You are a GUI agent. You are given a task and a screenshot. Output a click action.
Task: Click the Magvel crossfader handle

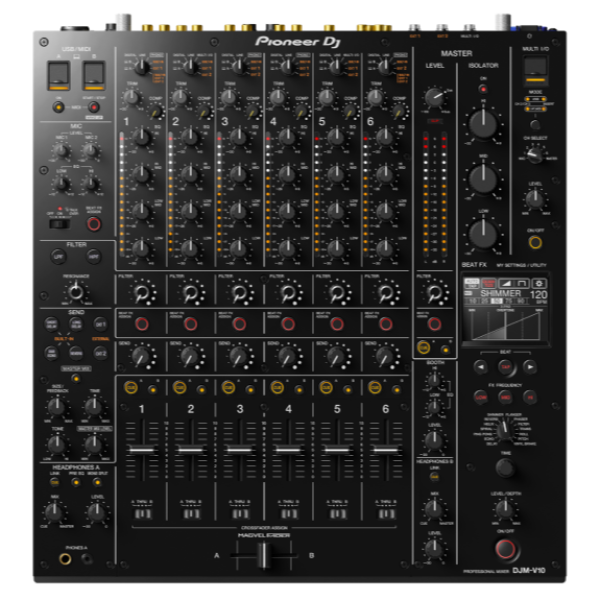pyautogui.click(x=263, y=555)
